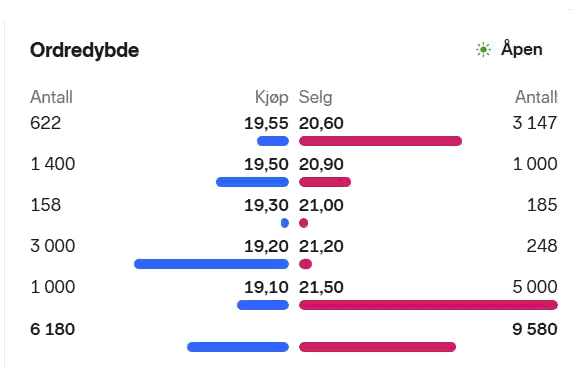The width and height of the screenshot is (582, 376).
Task: Click the Ordredybde heading
Action: (85, 50)
